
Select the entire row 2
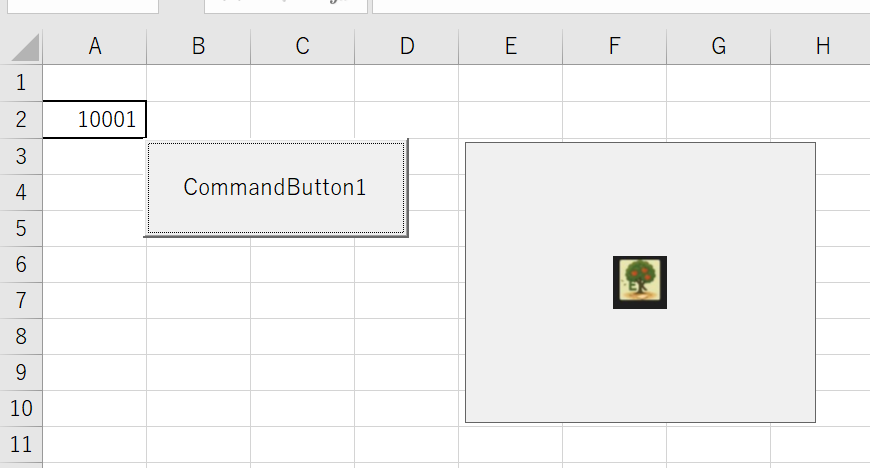point(22,120)
